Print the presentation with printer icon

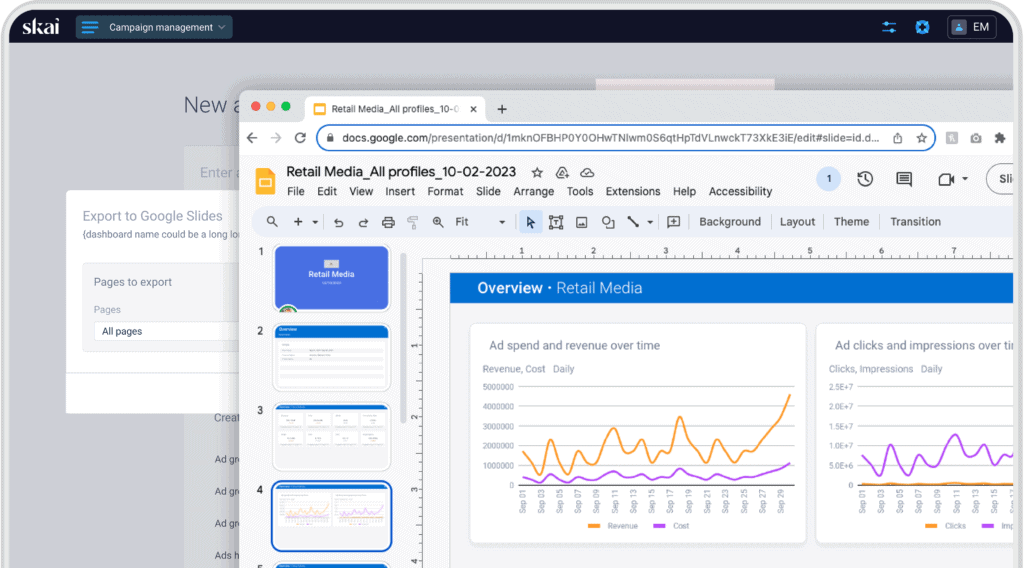[x=388, y=223]
